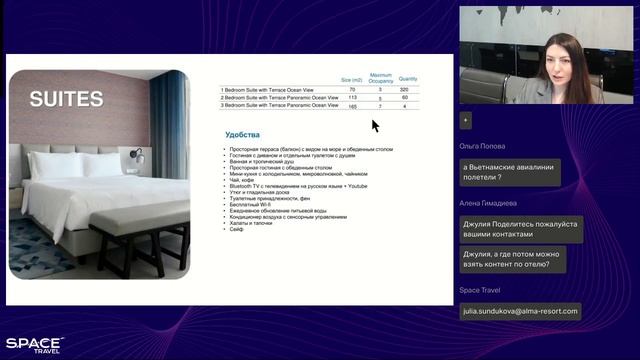The height and width of the screenshot is (360, 640).
Task: Click bullet 'Сейф'
Action: click(236, 229)
